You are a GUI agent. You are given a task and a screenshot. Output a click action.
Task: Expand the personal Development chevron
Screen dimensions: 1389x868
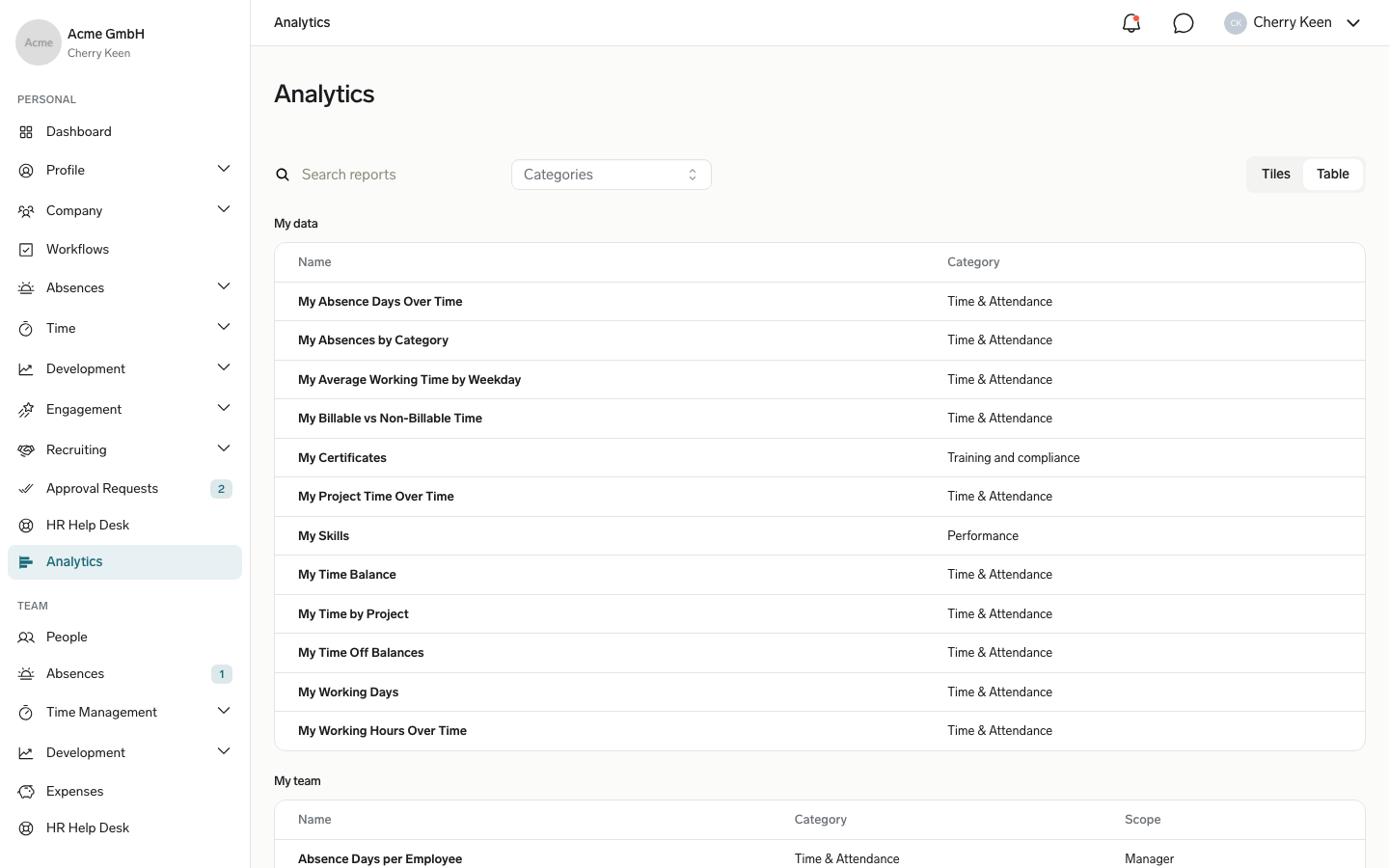pyautogui.click(x=224, y=367)
